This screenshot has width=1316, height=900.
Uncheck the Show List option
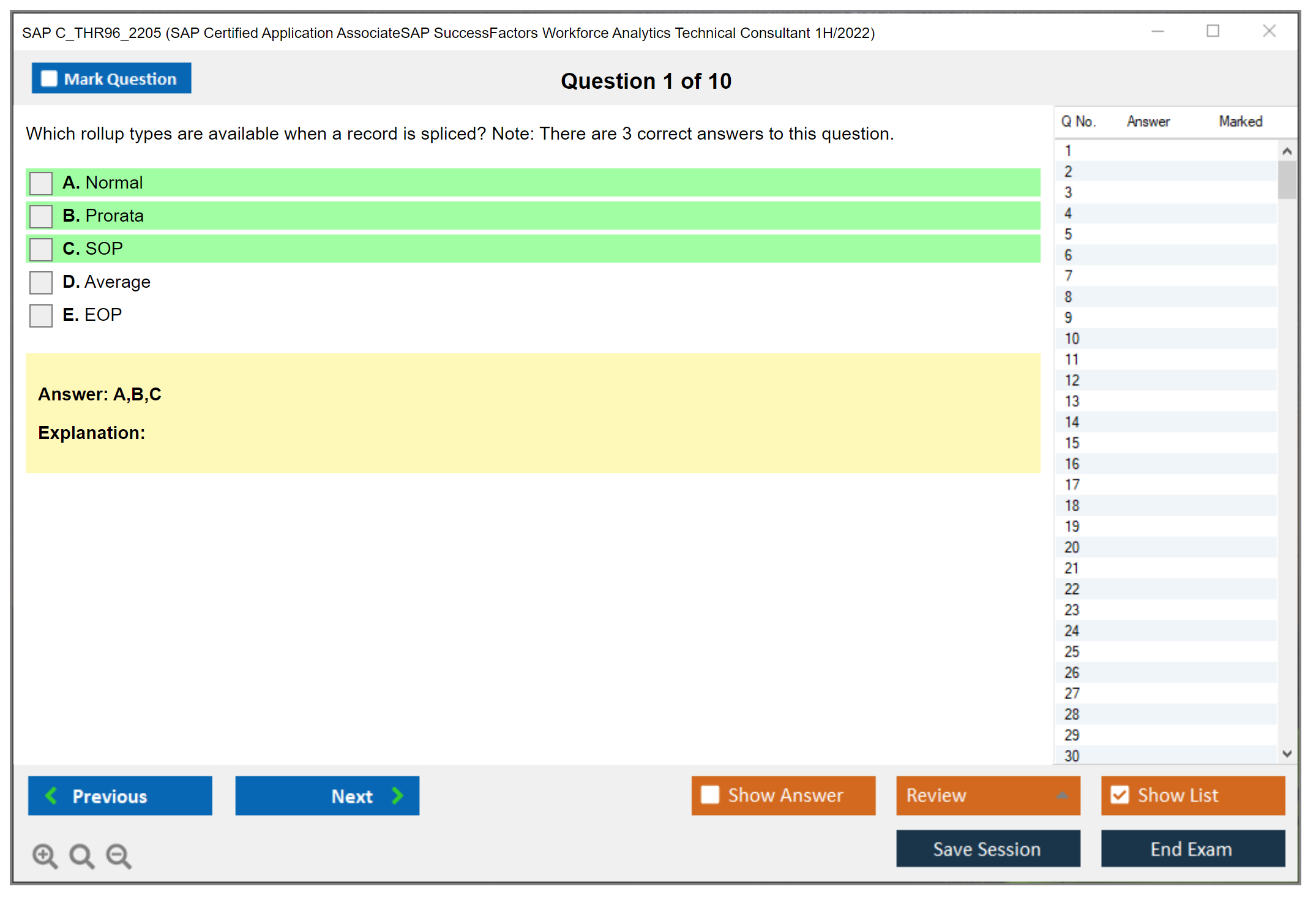pos(1120,795)
